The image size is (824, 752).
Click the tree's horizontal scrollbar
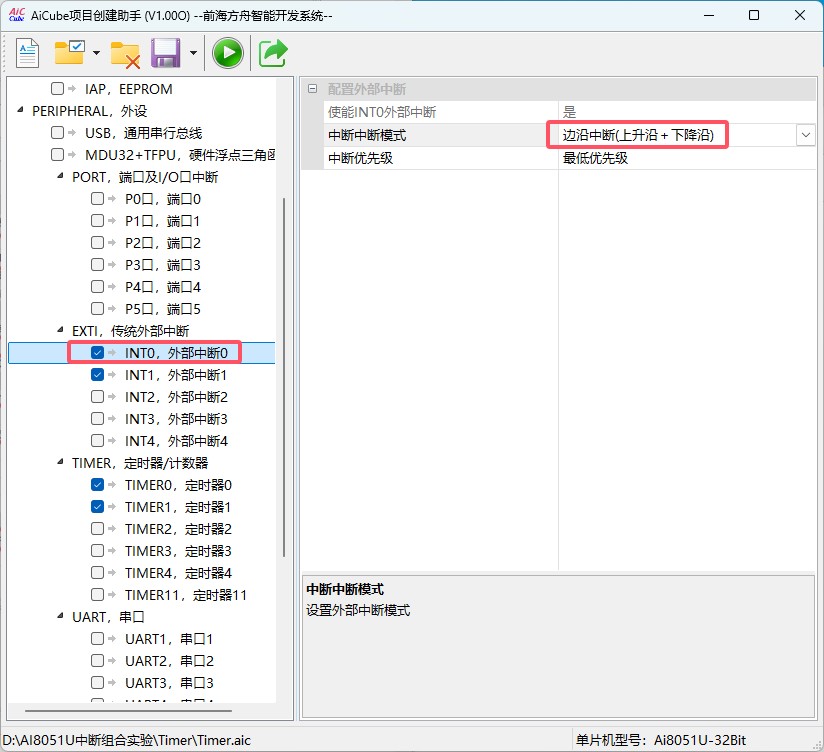point(128,710)
